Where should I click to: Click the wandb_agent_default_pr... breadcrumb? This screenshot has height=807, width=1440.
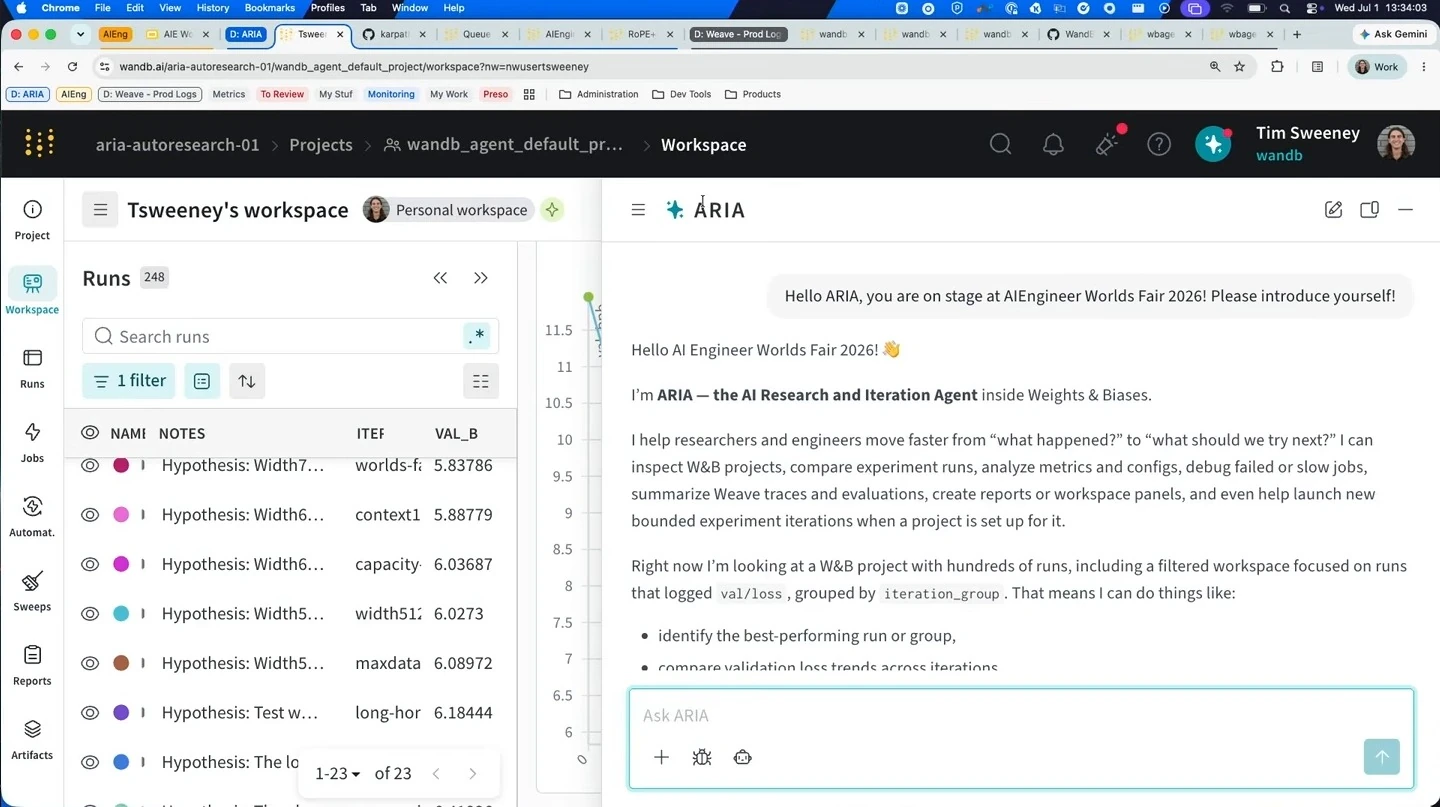pyautogui.click(x=503, y=145)
